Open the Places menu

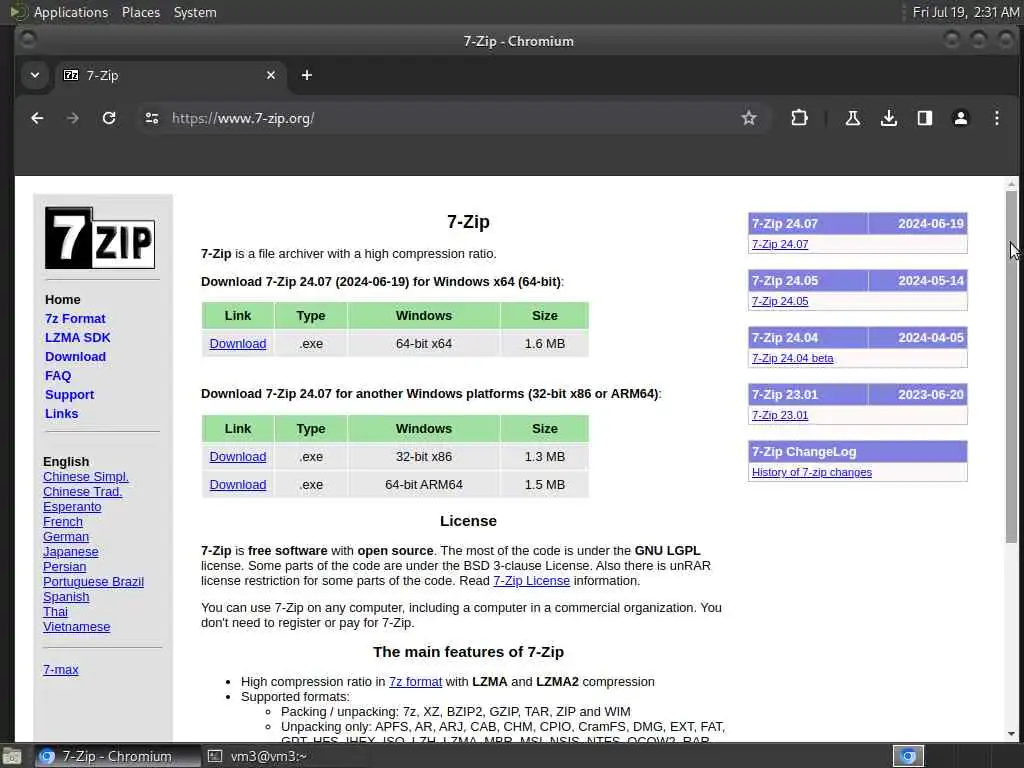coord(140,12)
